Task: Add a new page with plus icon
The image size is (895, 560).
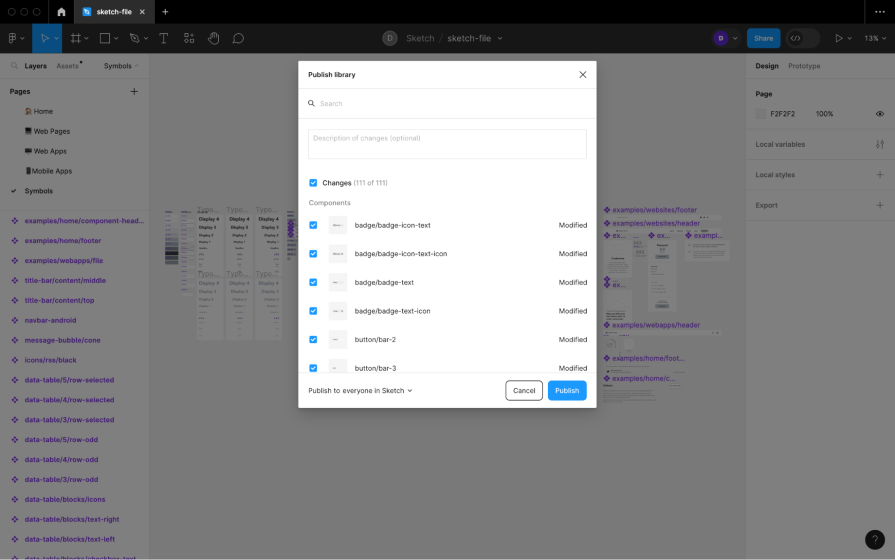Action: tap(134, 91)
